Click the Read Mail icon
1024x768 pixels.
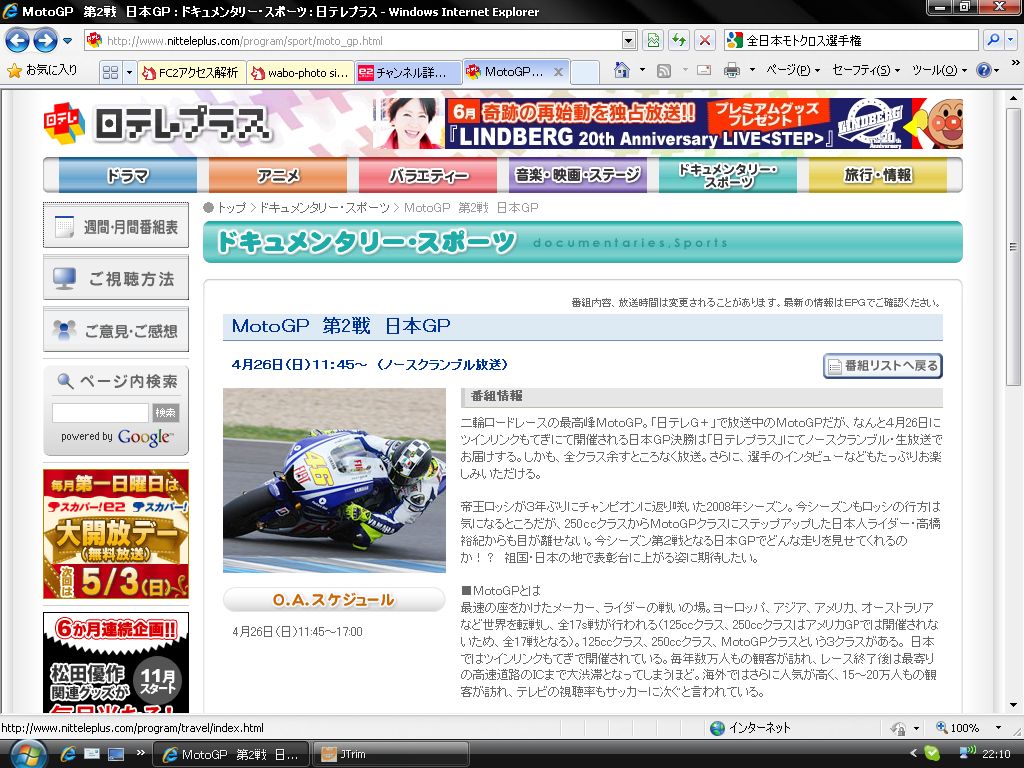coord(704,70)
